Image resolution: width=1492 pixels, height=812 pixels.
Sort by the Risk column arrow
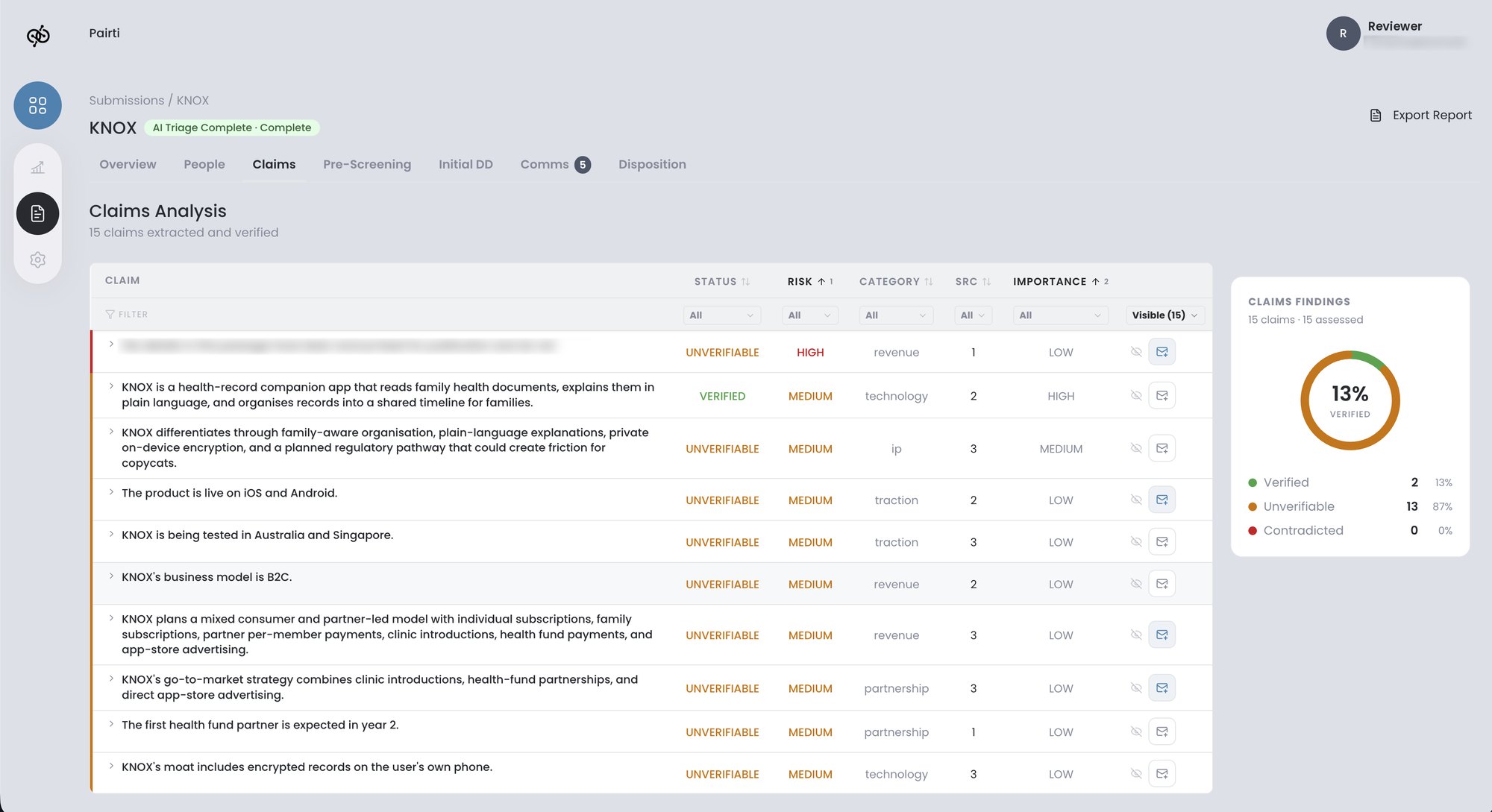click(x=821, y=282)
